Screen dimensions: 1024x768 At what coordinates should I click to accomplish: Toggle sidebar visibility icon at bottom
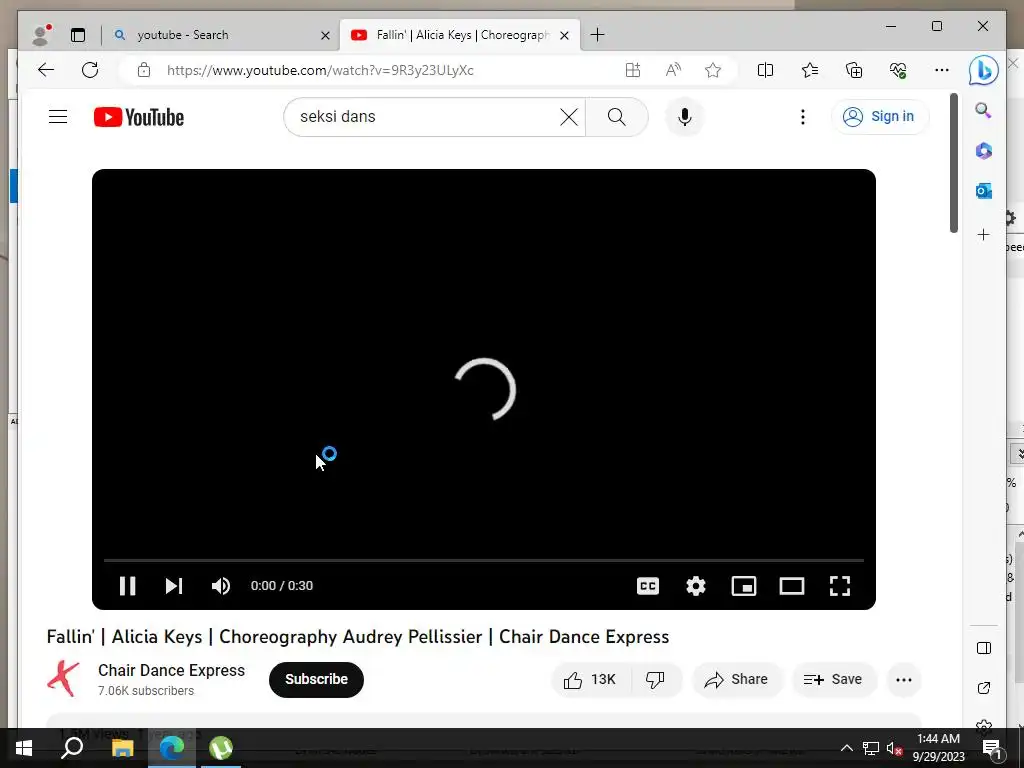(984, 648)
